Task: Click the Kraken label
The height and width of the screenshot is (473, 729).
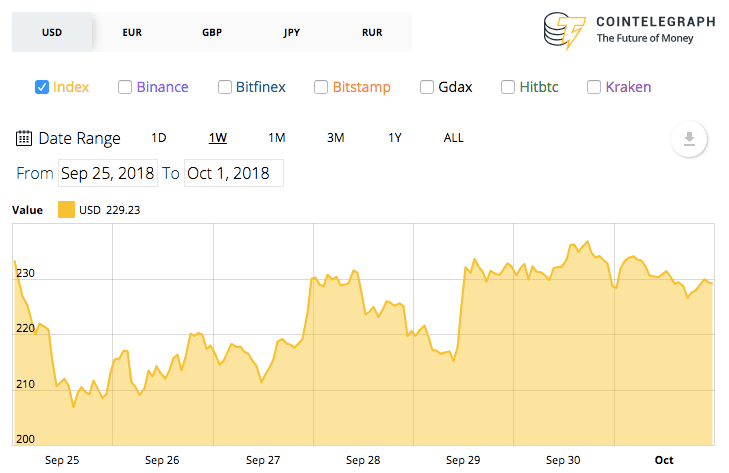Action: (628, 87)
